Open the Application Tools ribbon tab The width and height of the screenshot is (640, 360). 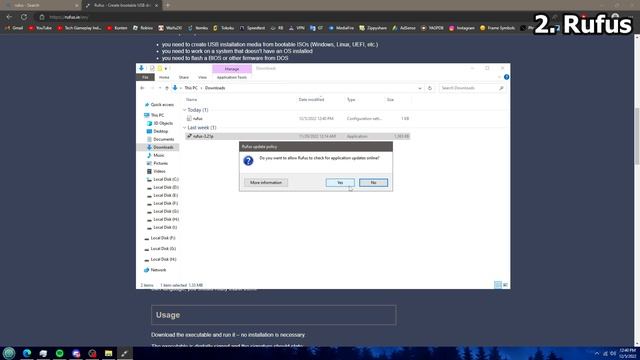coord(232,77)
